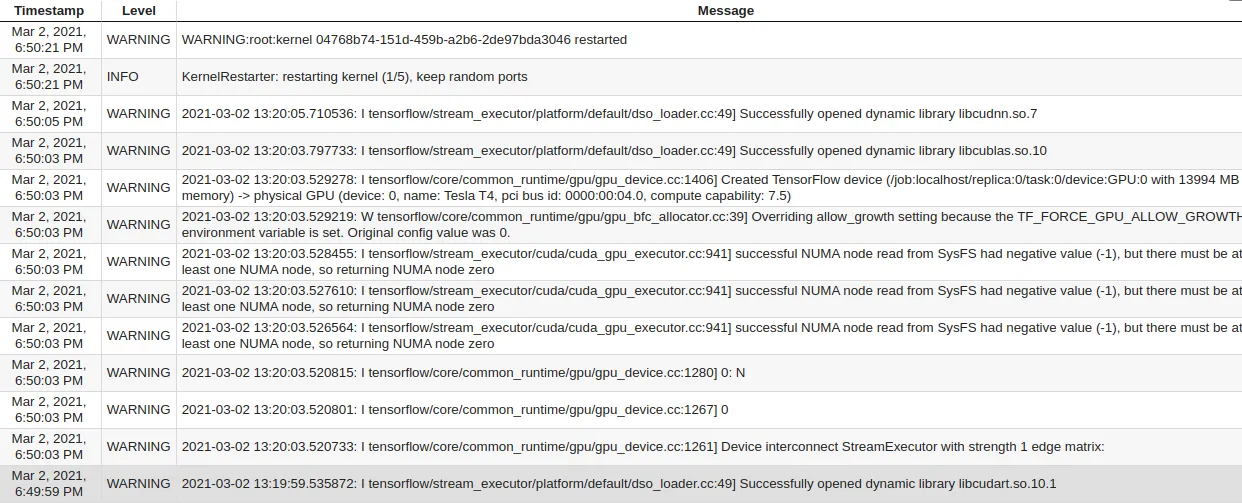Viewport: 1242px width, 503px height.
Task: Select the libcudart.so.10.1 library log message
Action: coord(618,484)
